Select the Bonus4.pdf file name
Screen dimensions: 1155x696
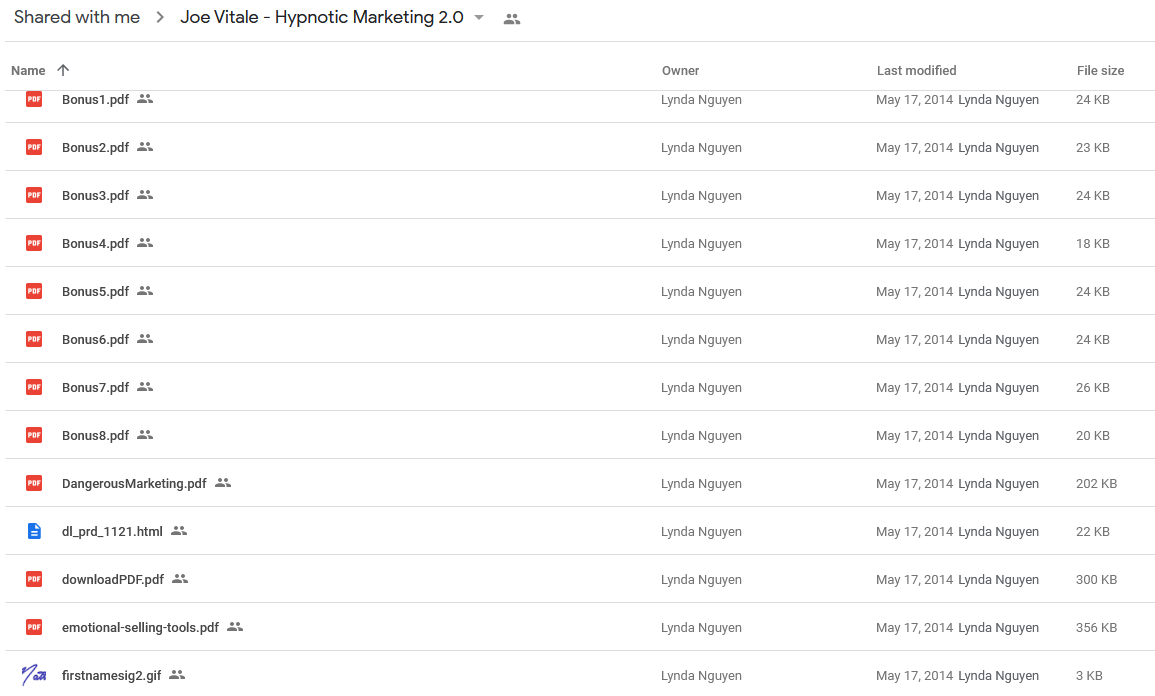point(96,243)
